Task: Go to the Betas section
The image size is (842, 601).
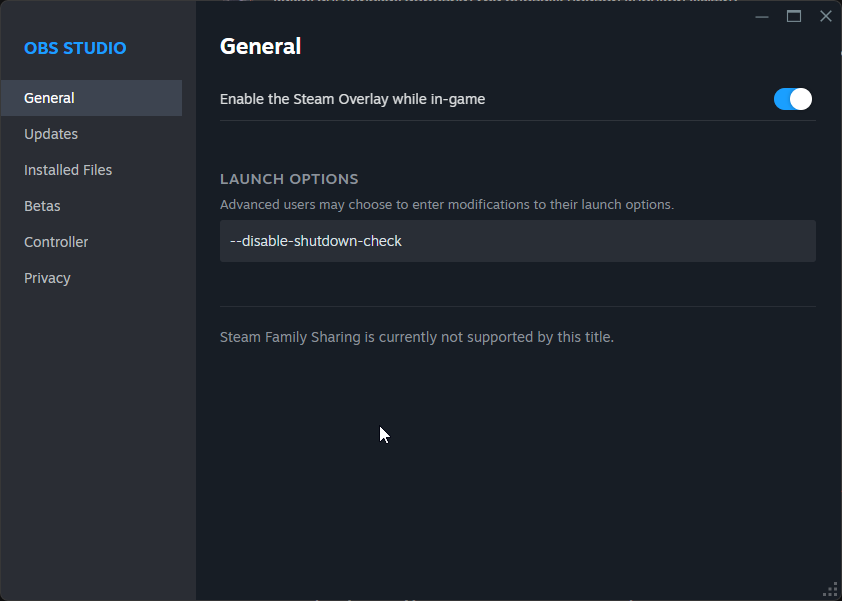Action: point(42,206)
